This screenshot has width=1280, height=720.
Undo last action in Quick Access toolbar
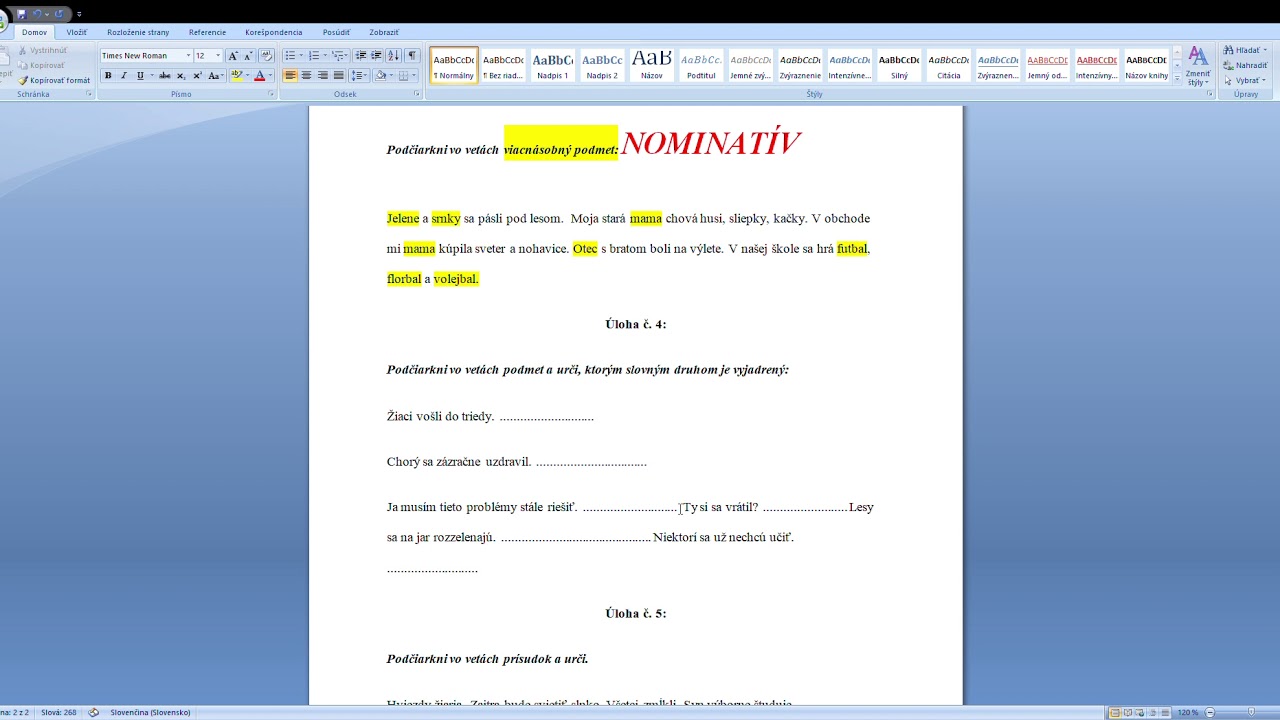37,14
